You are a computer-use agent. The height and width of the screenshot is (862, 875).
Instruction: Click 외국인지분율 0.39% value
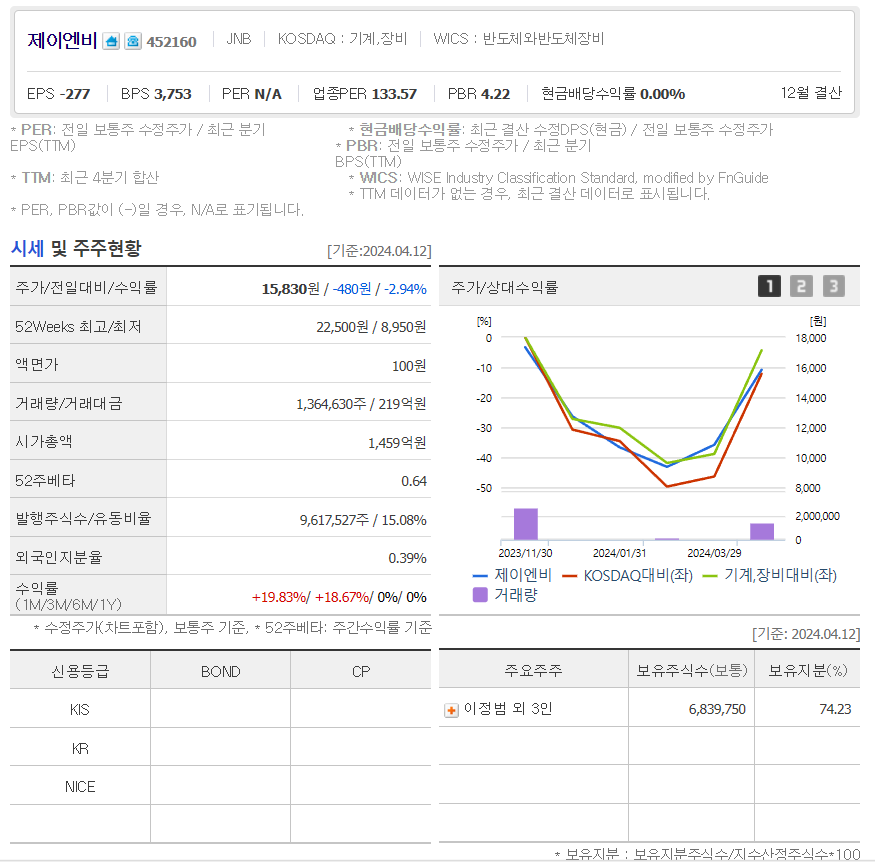coord(407,558)
